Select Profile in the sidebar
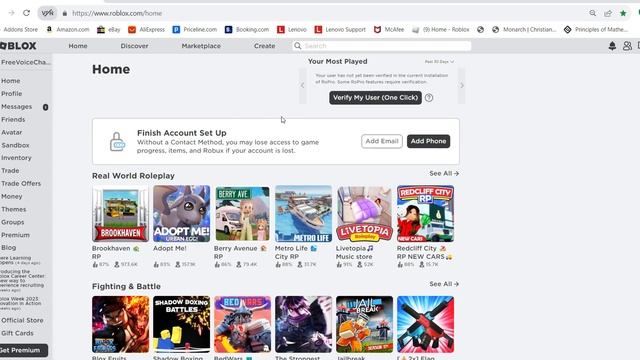This screenshot has width=640, height=360. 11,93
